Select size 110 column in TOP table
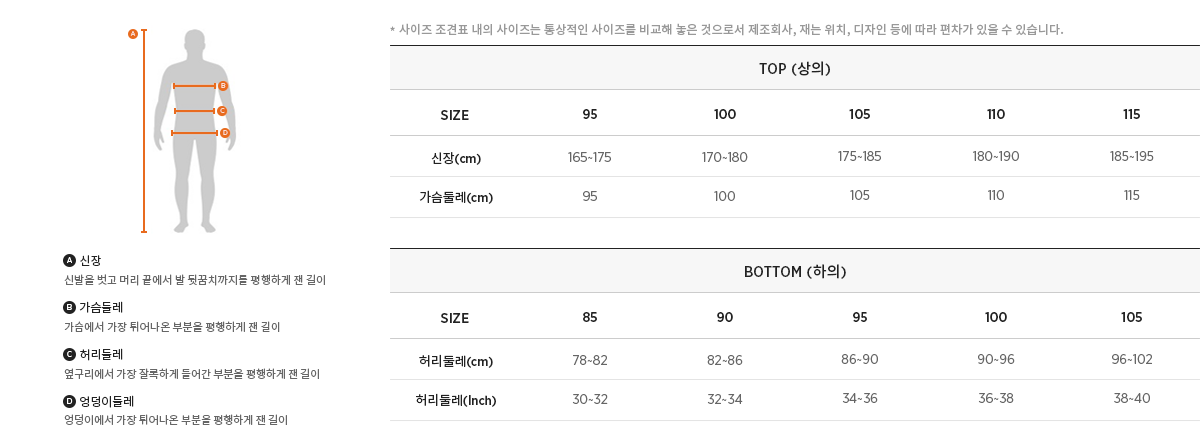This screenshot has width=1200, height=430. 995,114
